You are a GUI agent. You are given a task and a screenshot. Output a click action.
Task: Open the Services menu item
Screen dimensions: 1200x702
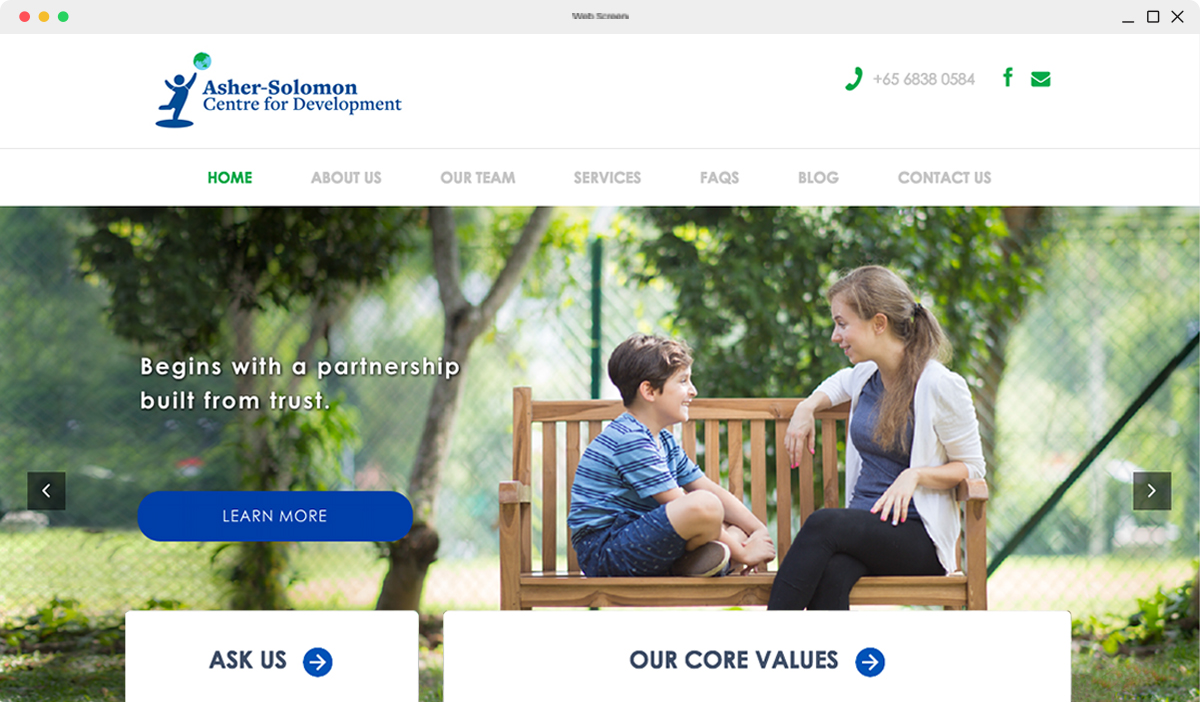tap(607, 178)
